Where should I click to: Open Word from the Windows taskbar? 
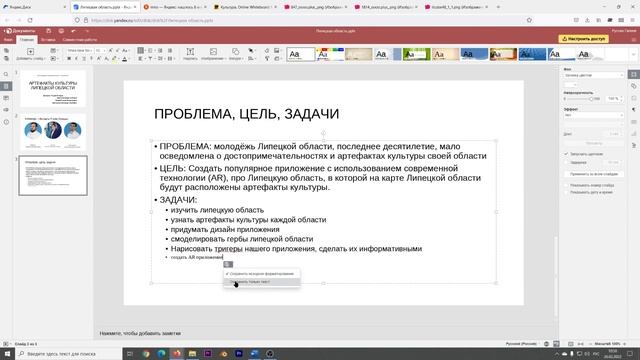coord(254,353)
